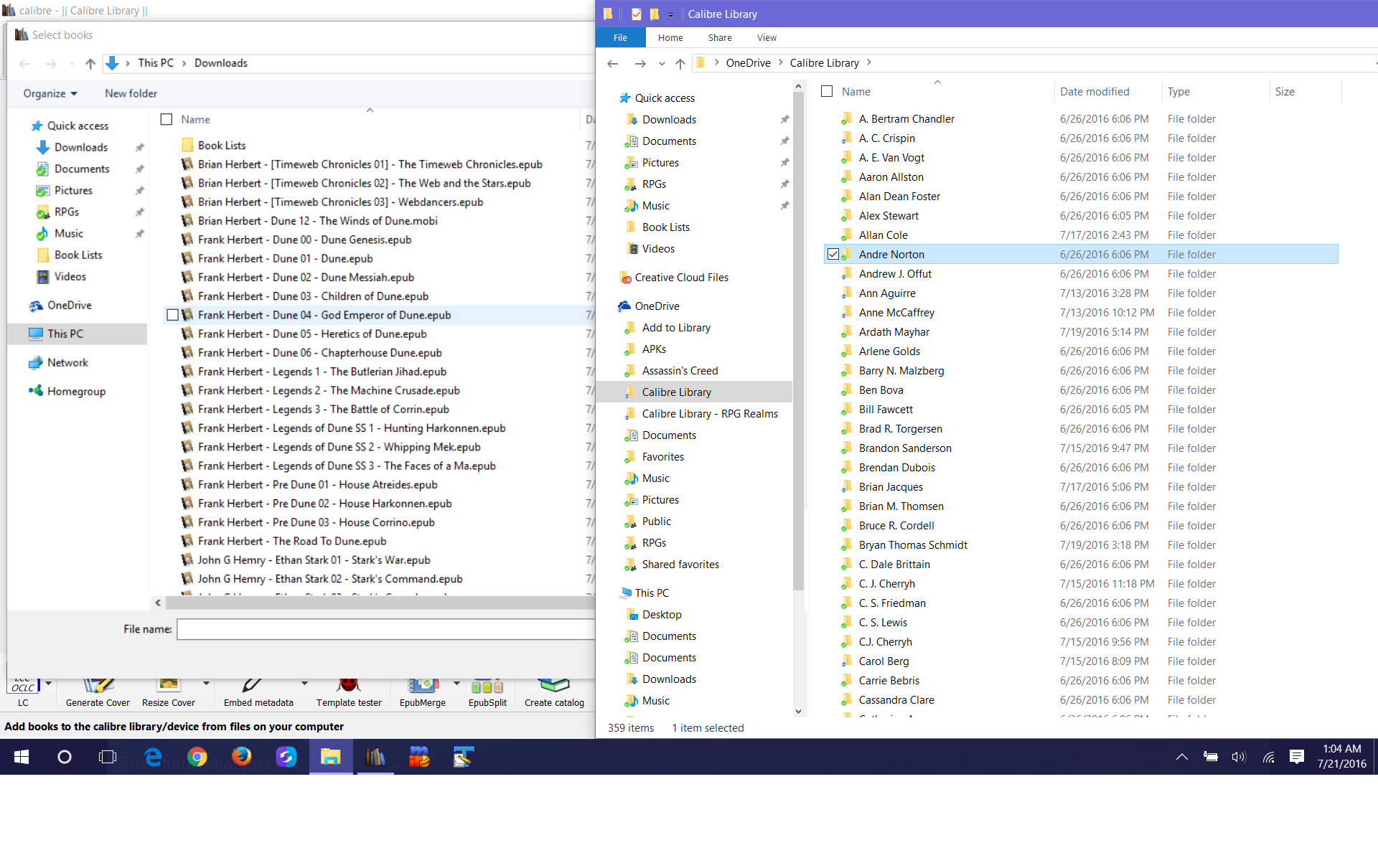Click the EpubMerge toolbar icon
This screenshot has height=868, width=1378.
(423, 687)
